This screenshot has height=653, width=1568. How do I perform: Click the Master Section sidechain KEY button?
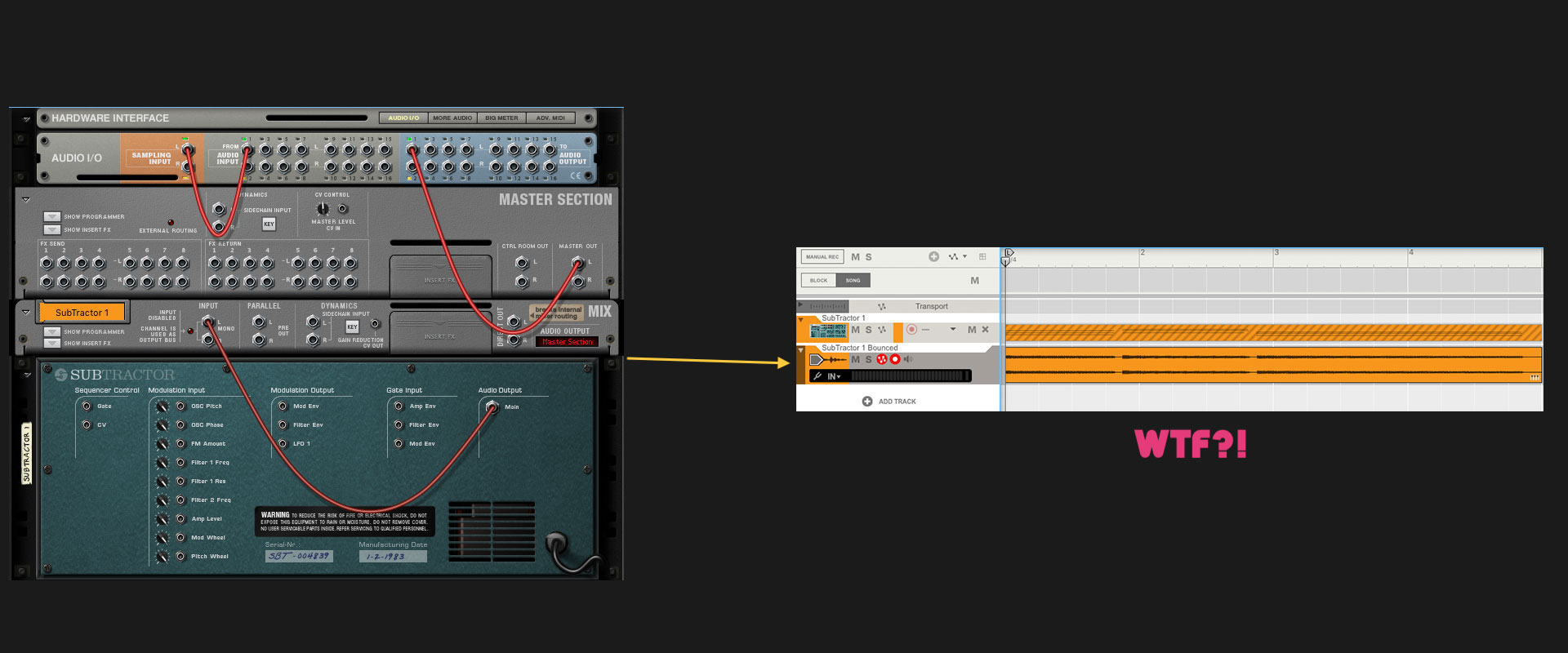[269, 224]
